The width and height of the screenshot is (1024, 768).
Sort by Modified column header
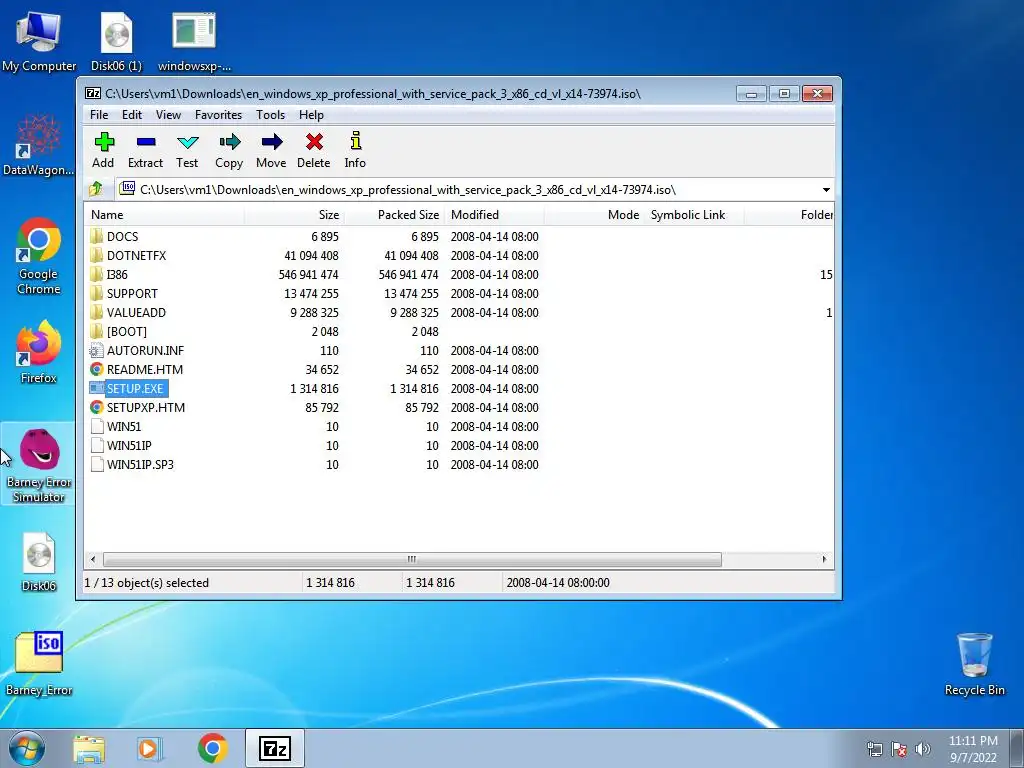pos(494,215)
